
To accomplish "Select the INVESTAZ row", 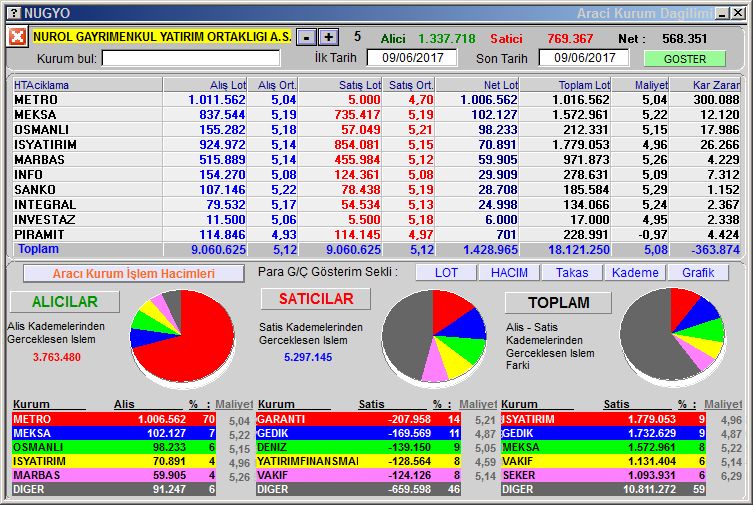I will (x=376, y=219).
